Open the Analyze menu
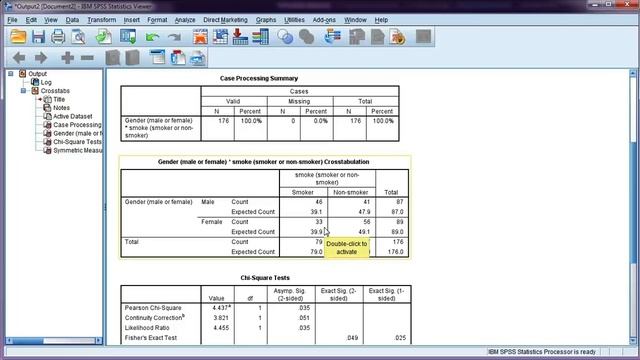640x360 pixels. (x=185, y=20)
